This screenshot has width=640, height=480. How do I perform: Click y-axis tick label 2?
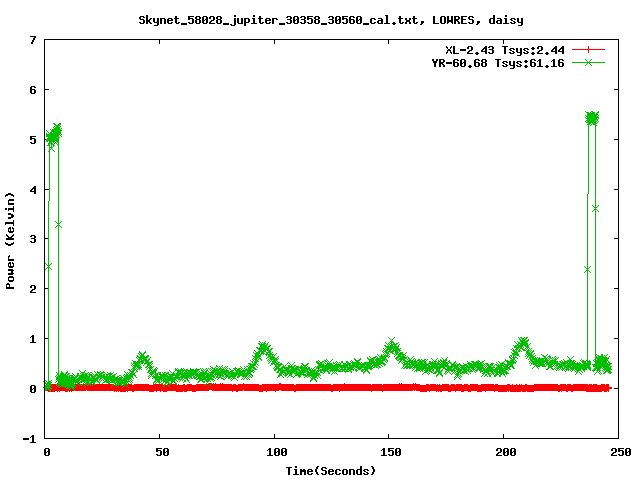[33, 289]
